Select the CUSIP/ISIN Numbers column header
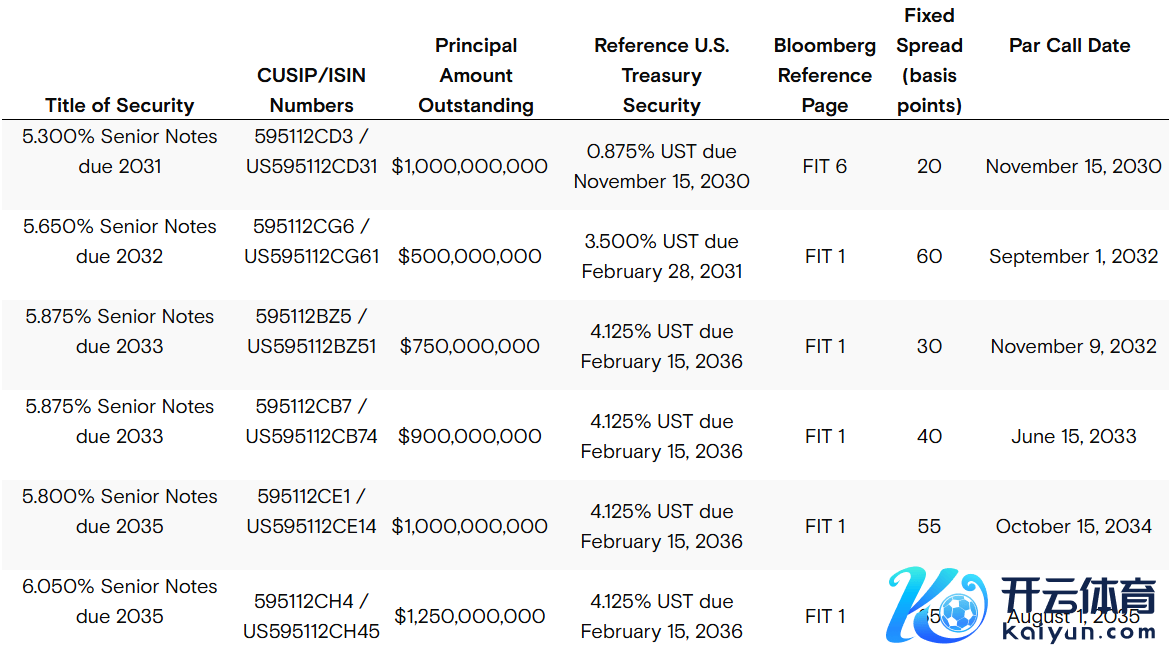The image size is (1171, 665). [312, 90]
